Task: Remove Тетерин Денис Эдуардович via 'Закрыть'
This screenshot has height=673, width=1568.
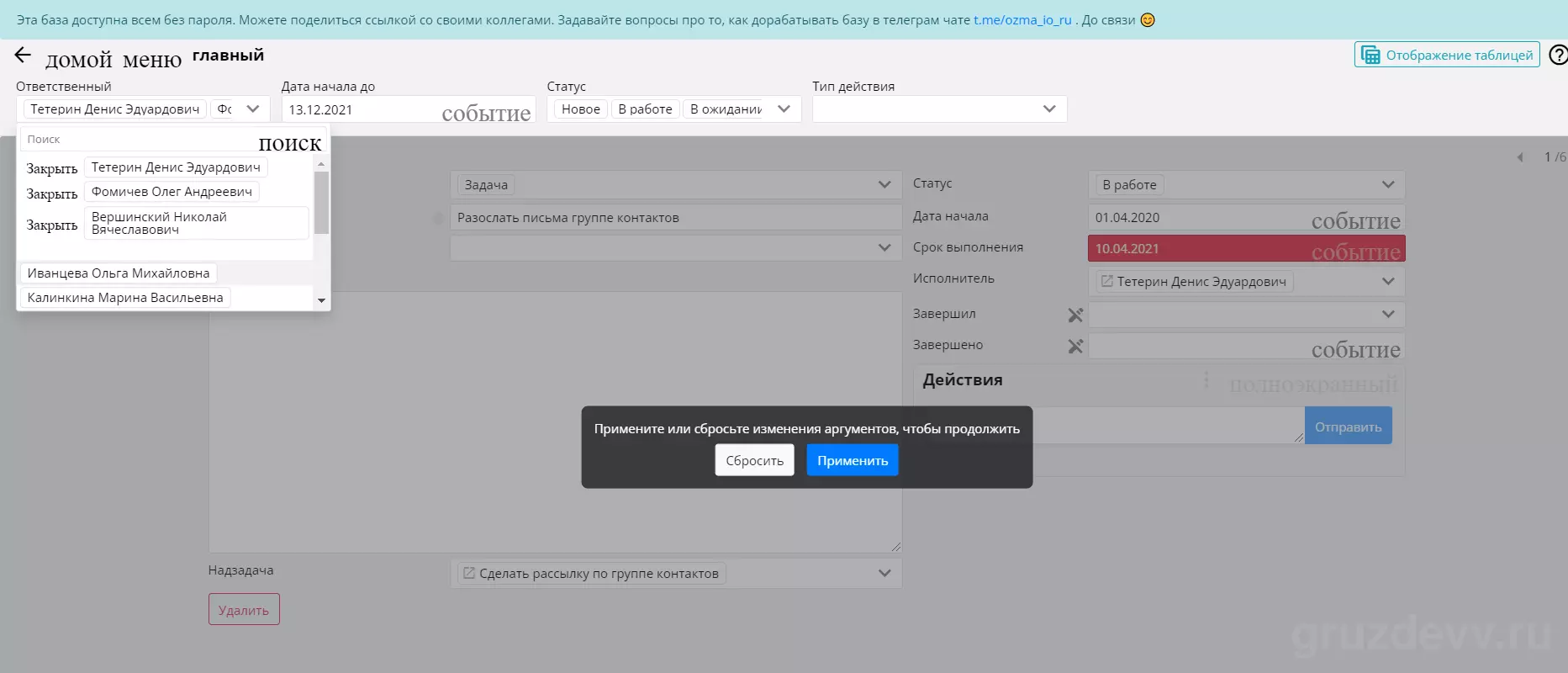Action: pos(52,168)
